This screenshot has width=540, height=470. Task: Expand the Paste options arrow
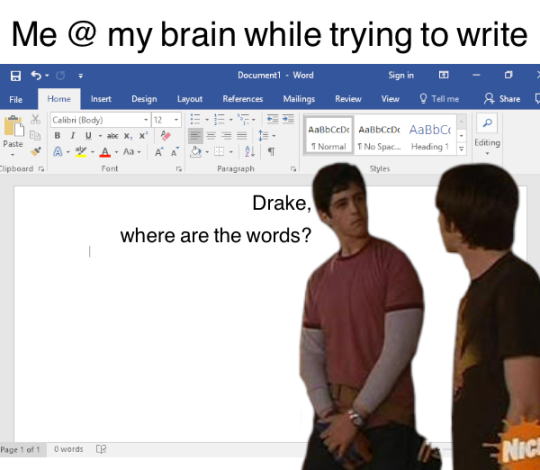tap(13, 155)
